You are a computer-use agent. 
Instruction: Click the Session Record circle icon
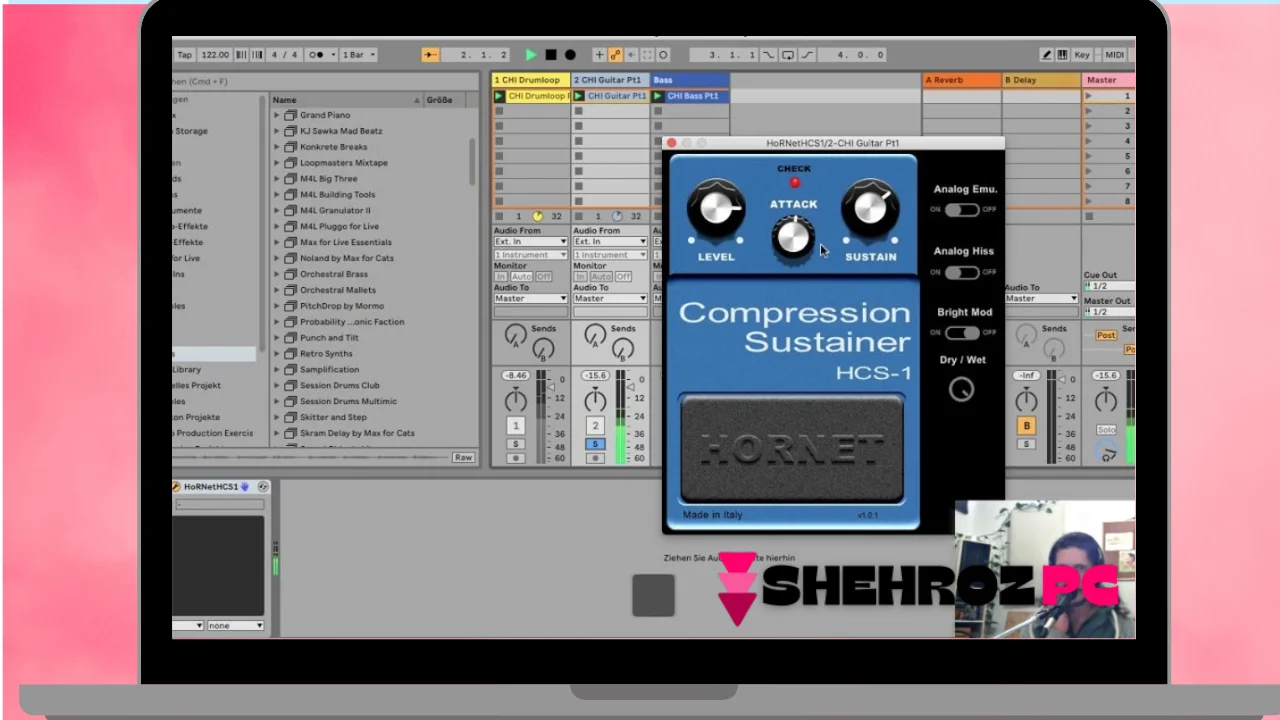(x=663, y=55)
